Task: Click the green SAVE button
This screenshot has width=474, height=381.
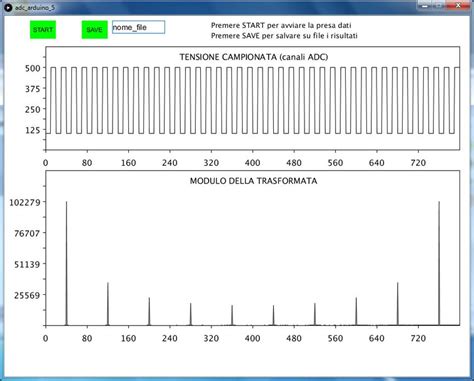Action: coord(95,30)
